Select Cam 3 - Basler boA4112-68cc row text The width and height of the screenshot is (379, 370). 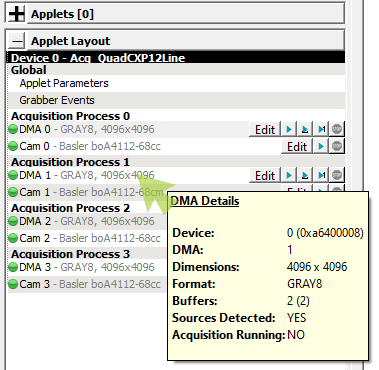(90, 284)
